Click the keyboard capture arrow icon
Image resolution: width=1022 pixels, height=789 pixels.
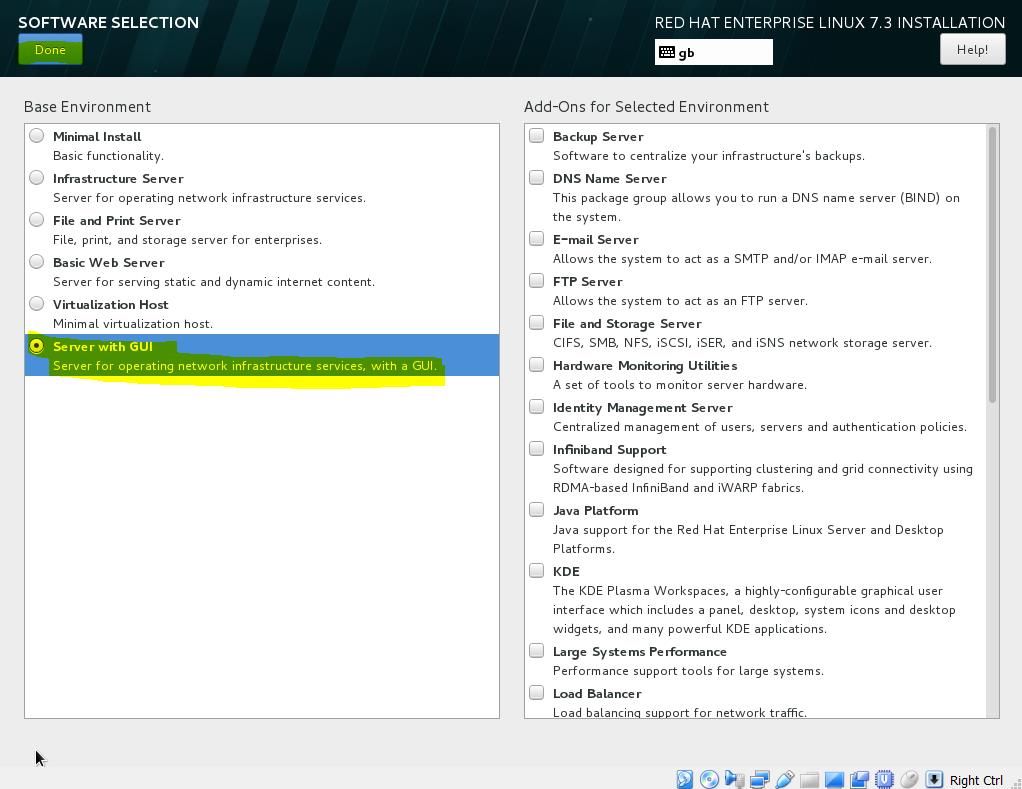(x=934, y=779)
